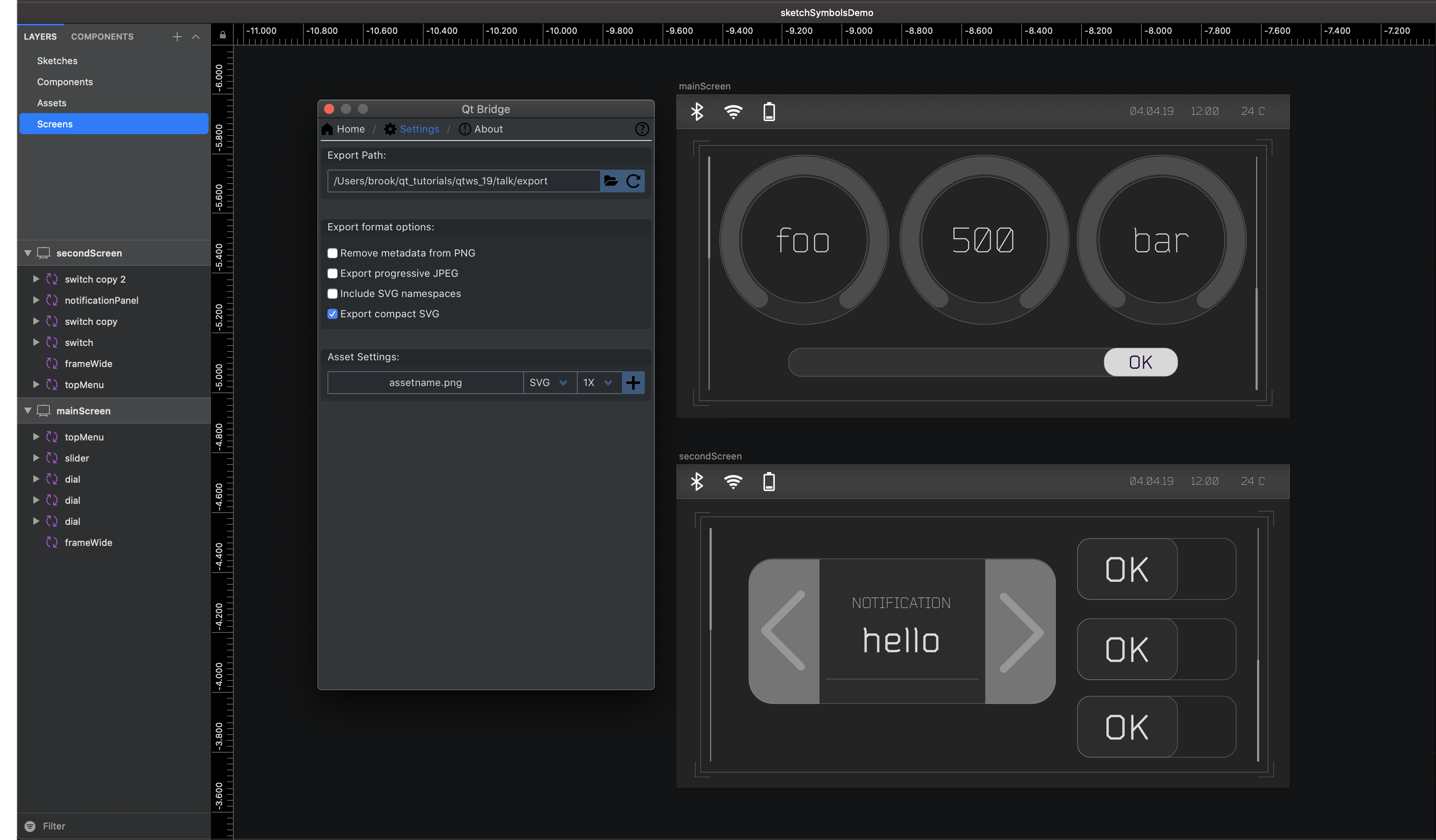
Task: Check Export progressive JPEG
Action: pyautogui.click(x=332, y=273)
